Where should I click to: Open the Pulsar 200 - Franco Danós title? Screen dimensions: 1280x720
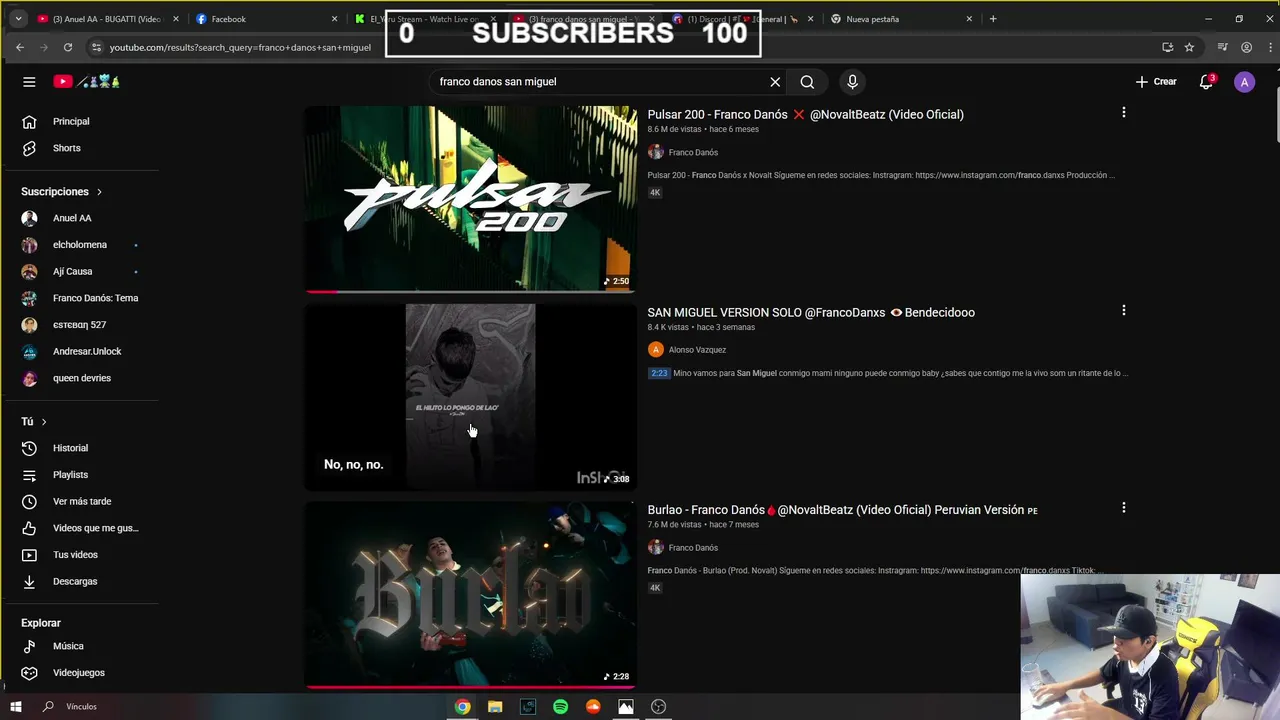click(x=805, y=115)
